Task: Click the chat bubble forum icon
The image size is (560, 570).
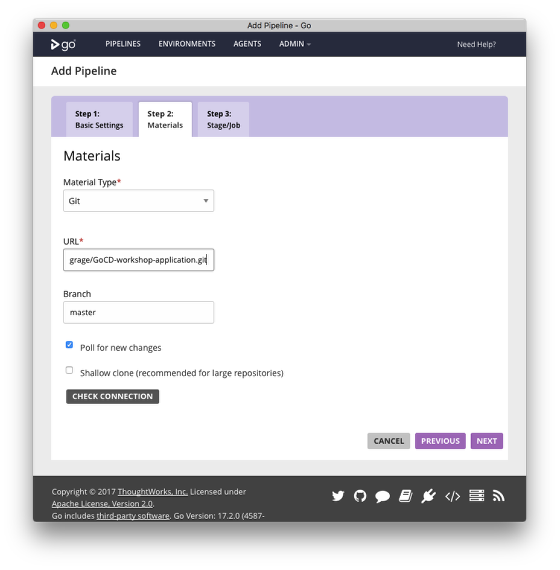Action: (x=383, y=496)
